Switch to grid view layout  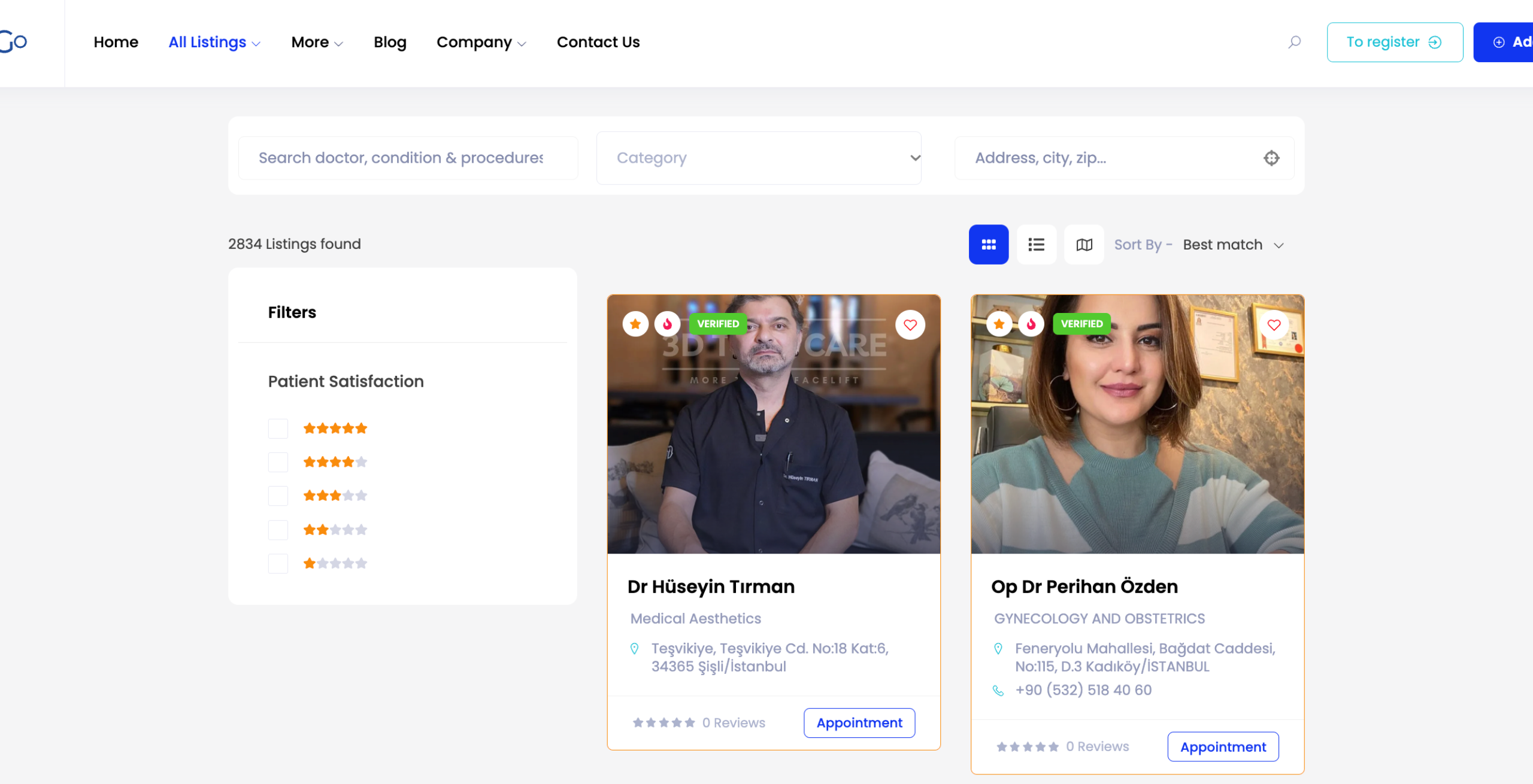988,244
